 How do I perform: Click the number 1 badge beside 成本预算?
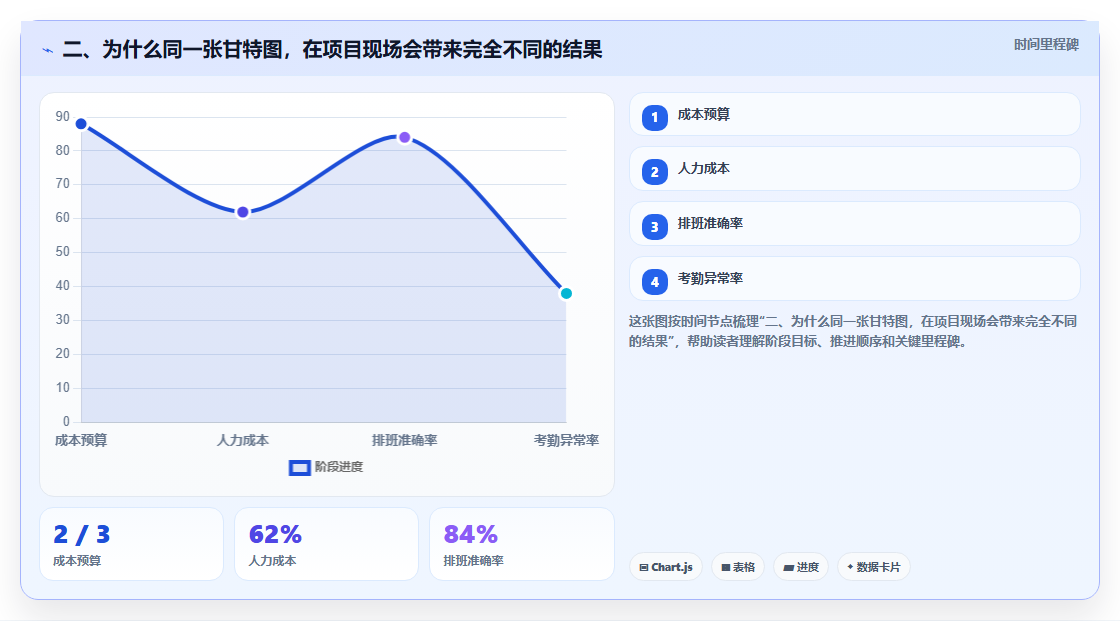point(654,117)
